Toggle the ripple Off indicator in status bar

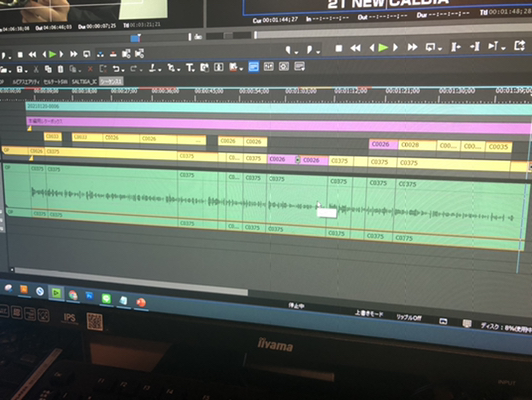pos(409,317)
